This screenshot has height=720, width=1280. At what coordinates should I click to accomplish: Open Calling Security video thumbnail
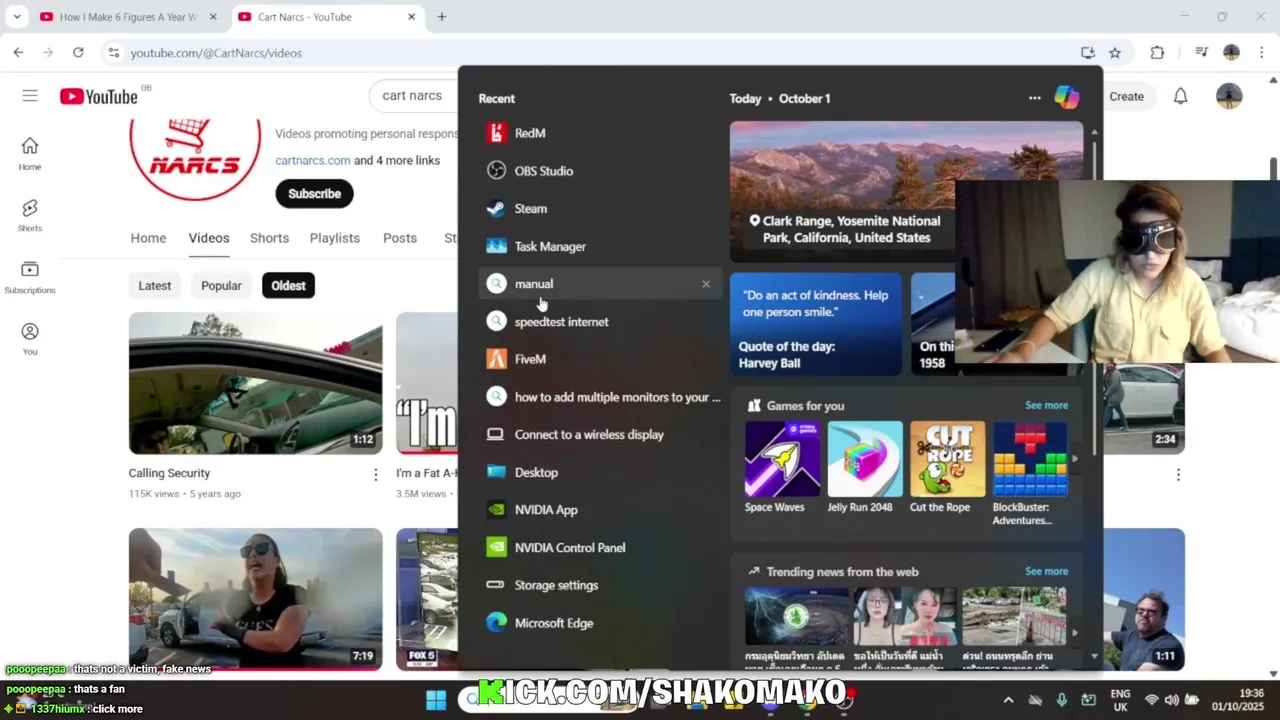tap(255, 383)
